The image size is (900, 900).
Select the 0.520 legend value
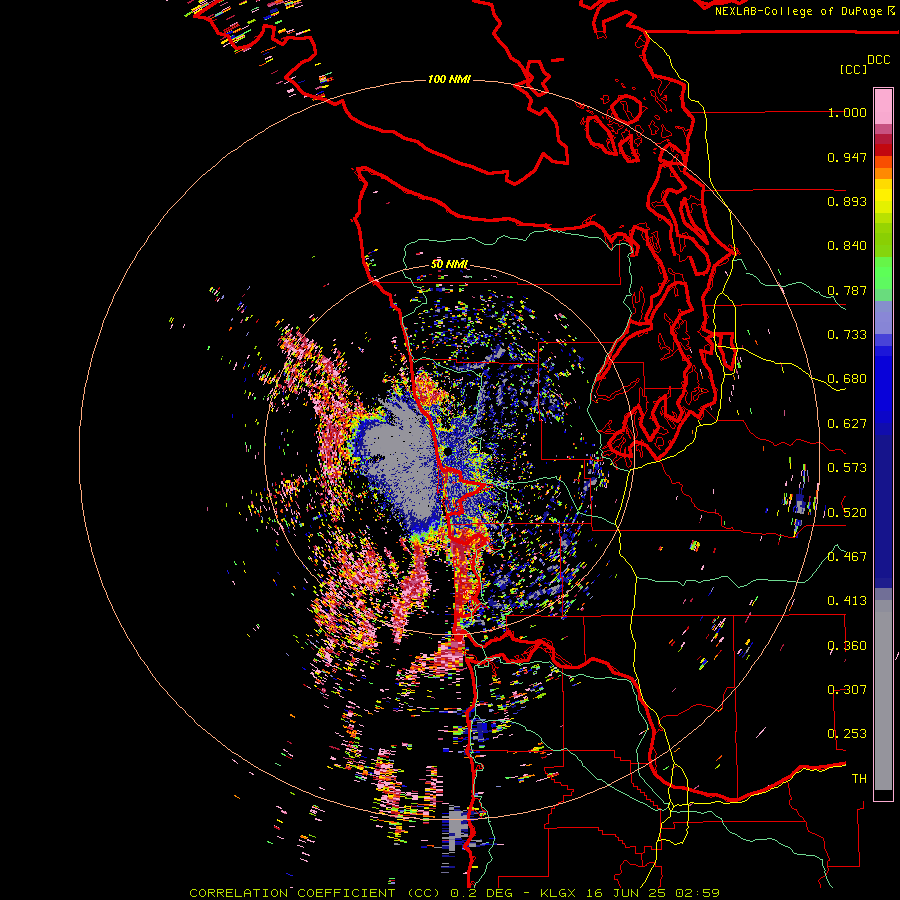847,513
